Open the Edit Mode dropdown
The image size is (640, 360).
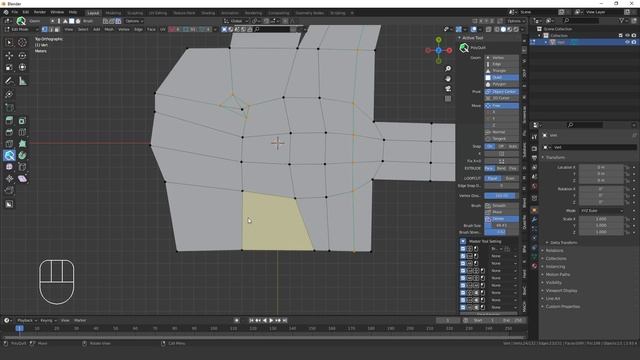[x=21, y=29]
